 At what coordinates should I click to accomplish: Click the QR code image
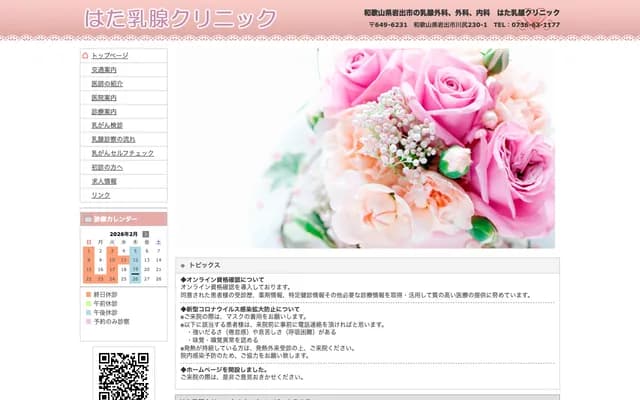(x=124, y=376)
